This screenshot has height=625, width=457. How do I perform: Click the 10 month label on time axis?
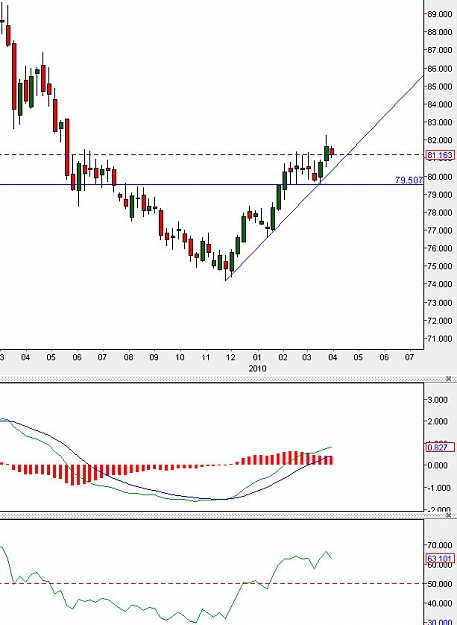180,357
